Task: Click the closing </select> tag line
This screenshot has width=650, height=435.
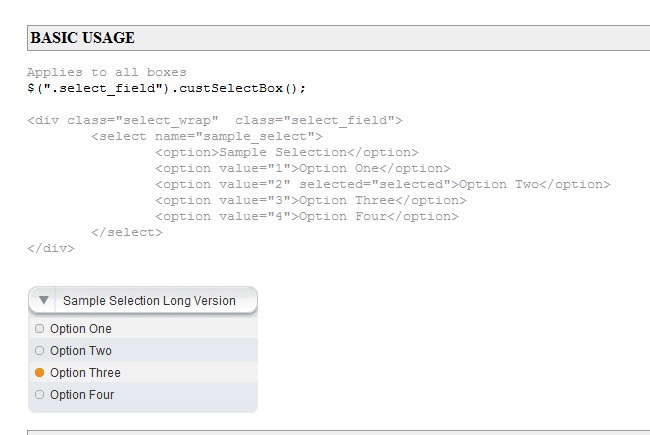Action: point(126,232)
